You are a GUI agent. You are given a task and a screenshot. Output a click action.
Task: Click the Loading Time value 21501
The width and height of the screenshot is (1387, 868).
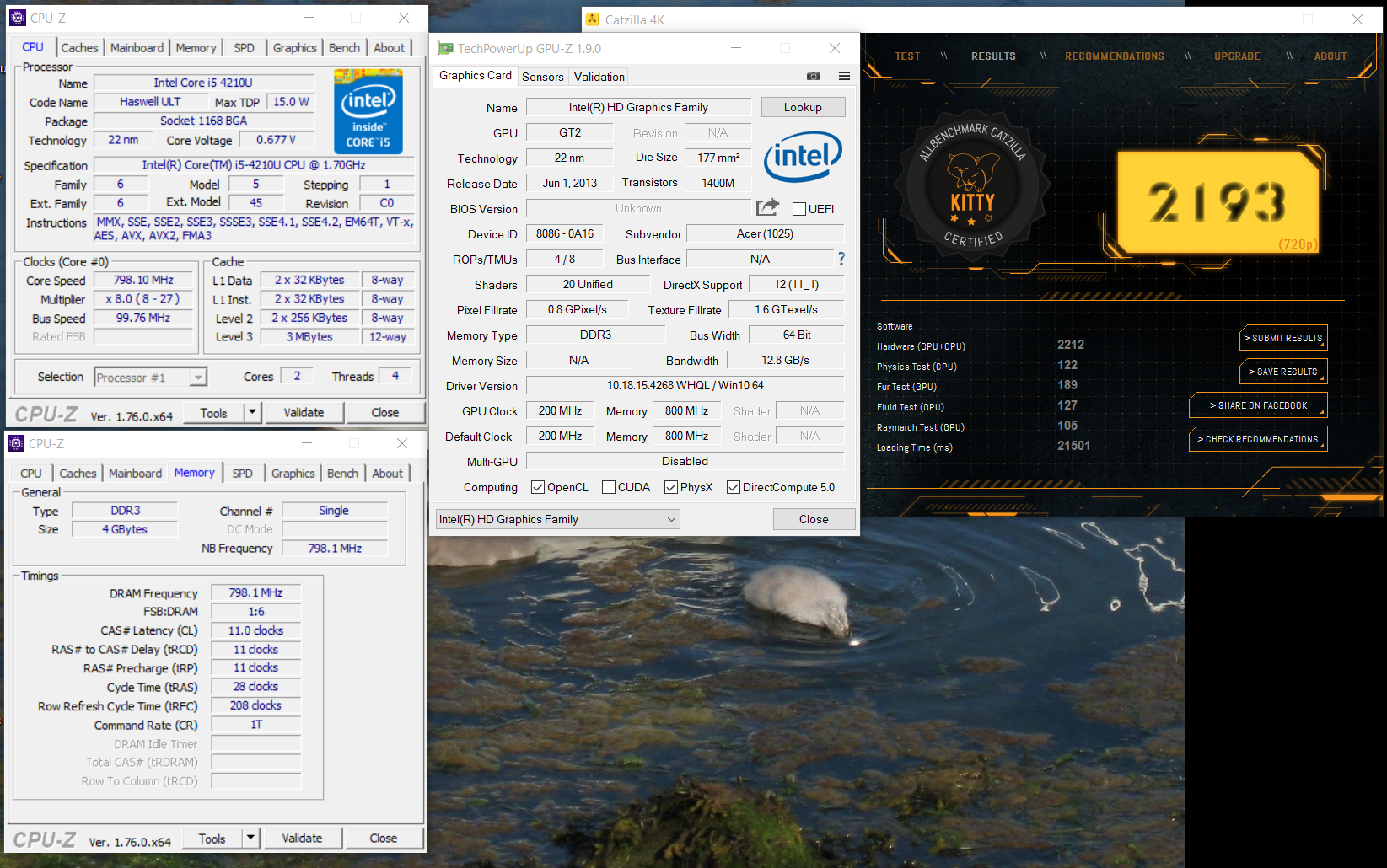tap(1073, 446)
